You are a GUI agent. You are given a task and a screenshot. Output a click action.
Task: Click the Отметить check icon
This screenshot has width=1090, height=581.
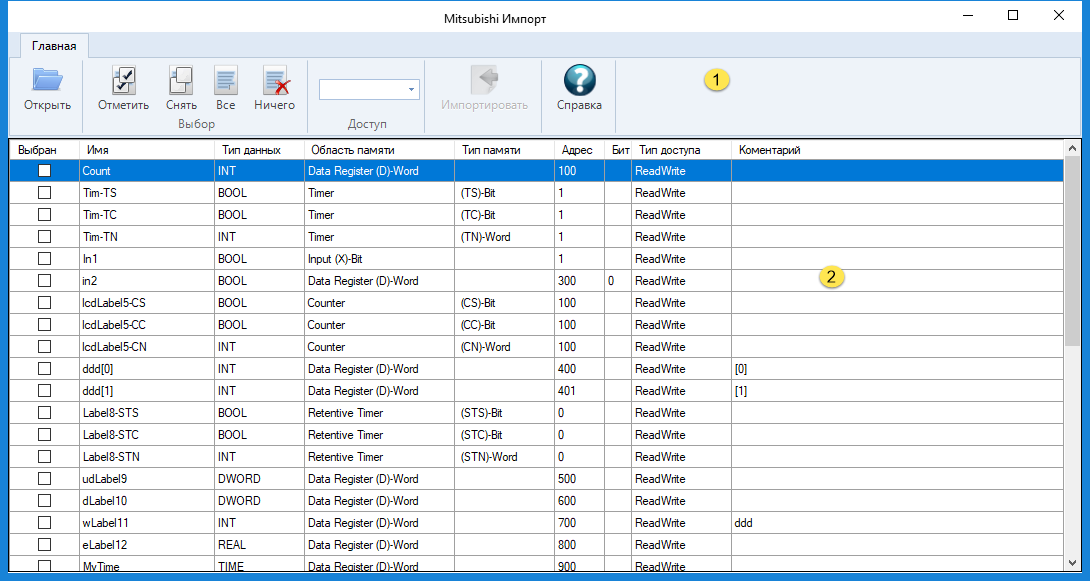[124, 81]
